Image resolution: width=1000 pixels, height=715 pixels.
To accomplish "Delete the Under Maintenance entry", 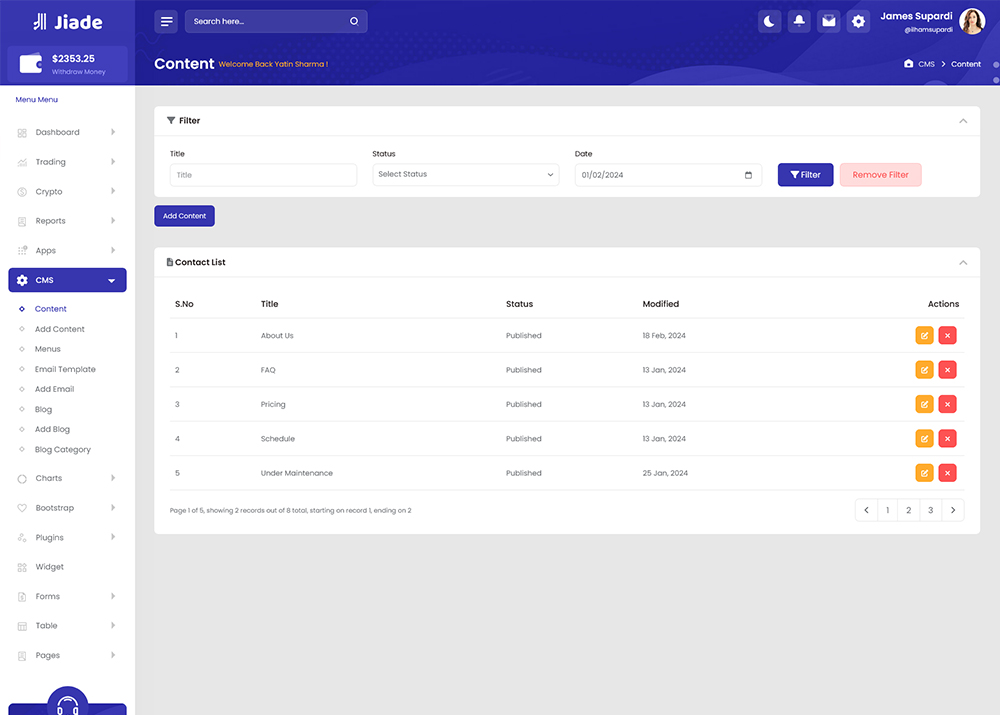I will (x=947, y=473).
